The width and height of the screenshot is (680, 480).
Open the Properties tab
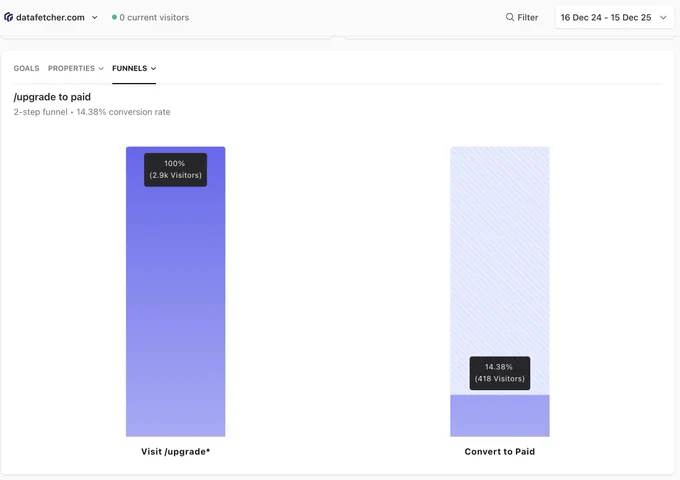coord(76,69)
